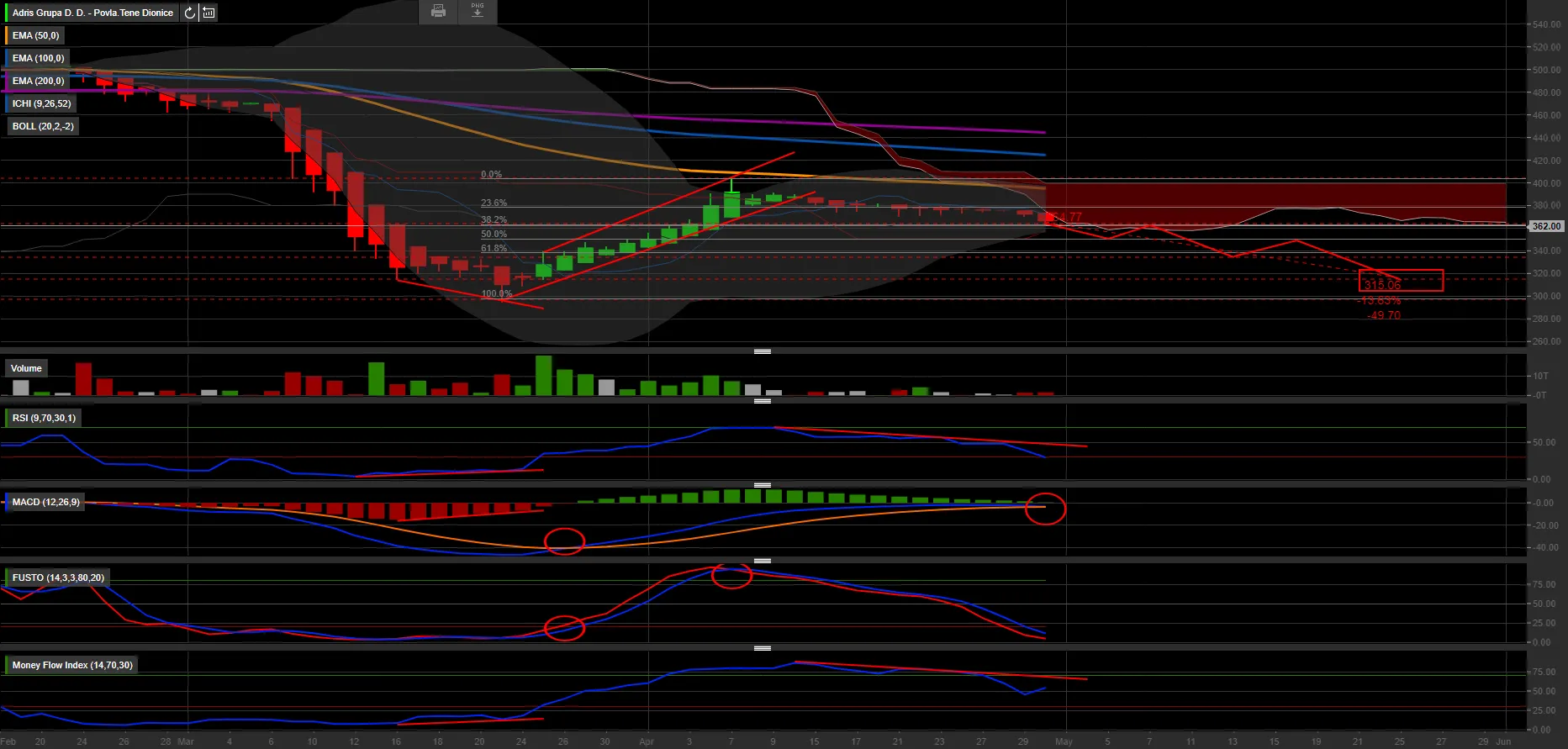Print the chart using printer icon
1568x749 pixels.
coord(438,11)
